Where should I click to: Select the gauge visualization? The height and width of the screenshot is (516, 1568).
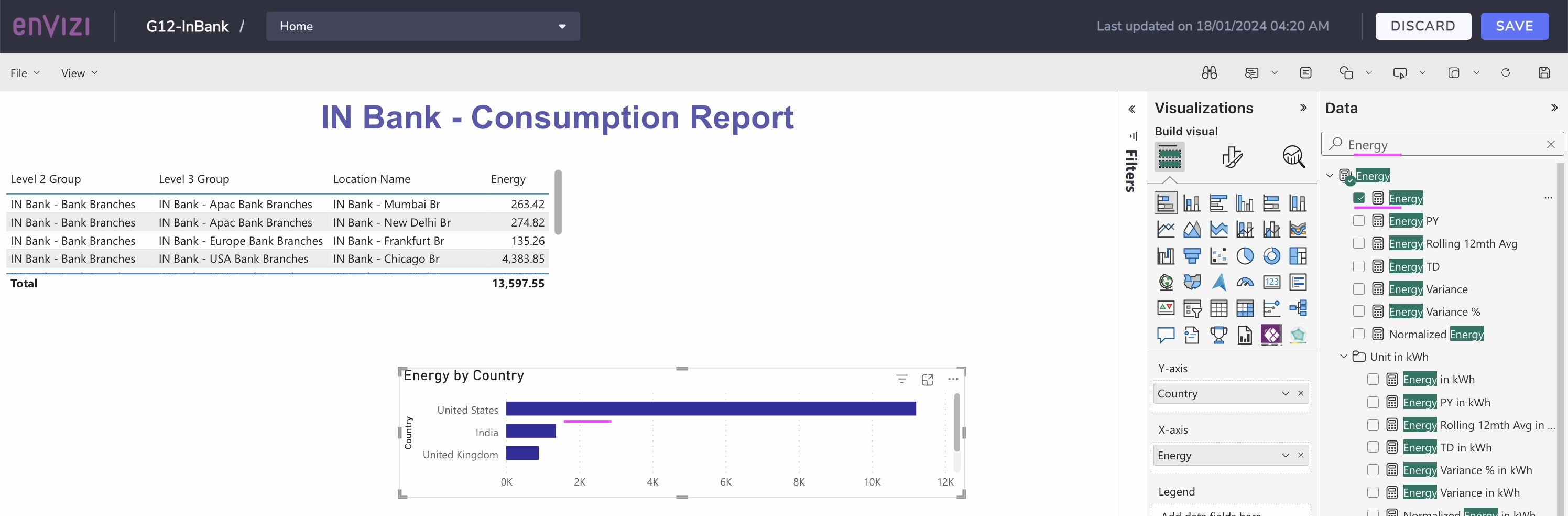coord(1245,282)
